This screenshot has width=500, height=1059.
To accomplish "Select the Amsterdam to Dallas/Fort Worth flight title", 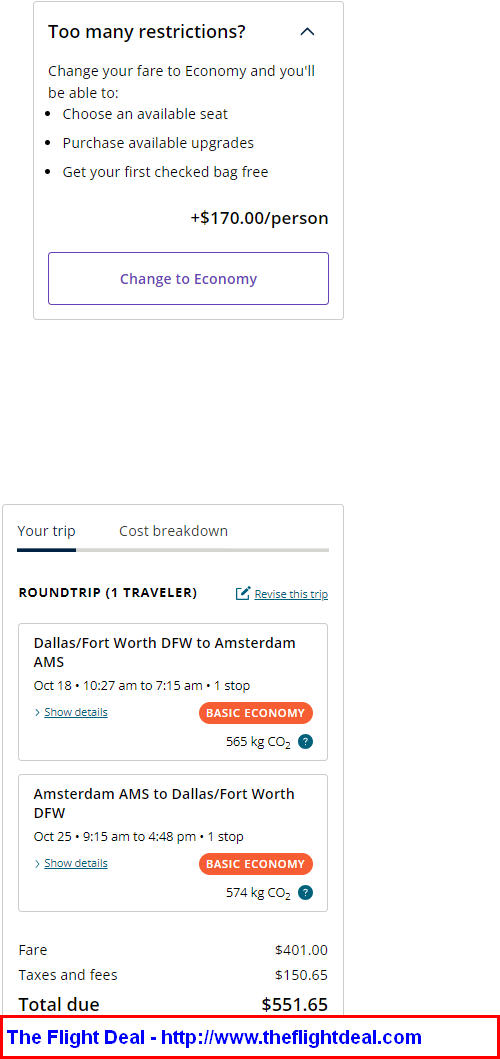I will click(x=164, y=803).
